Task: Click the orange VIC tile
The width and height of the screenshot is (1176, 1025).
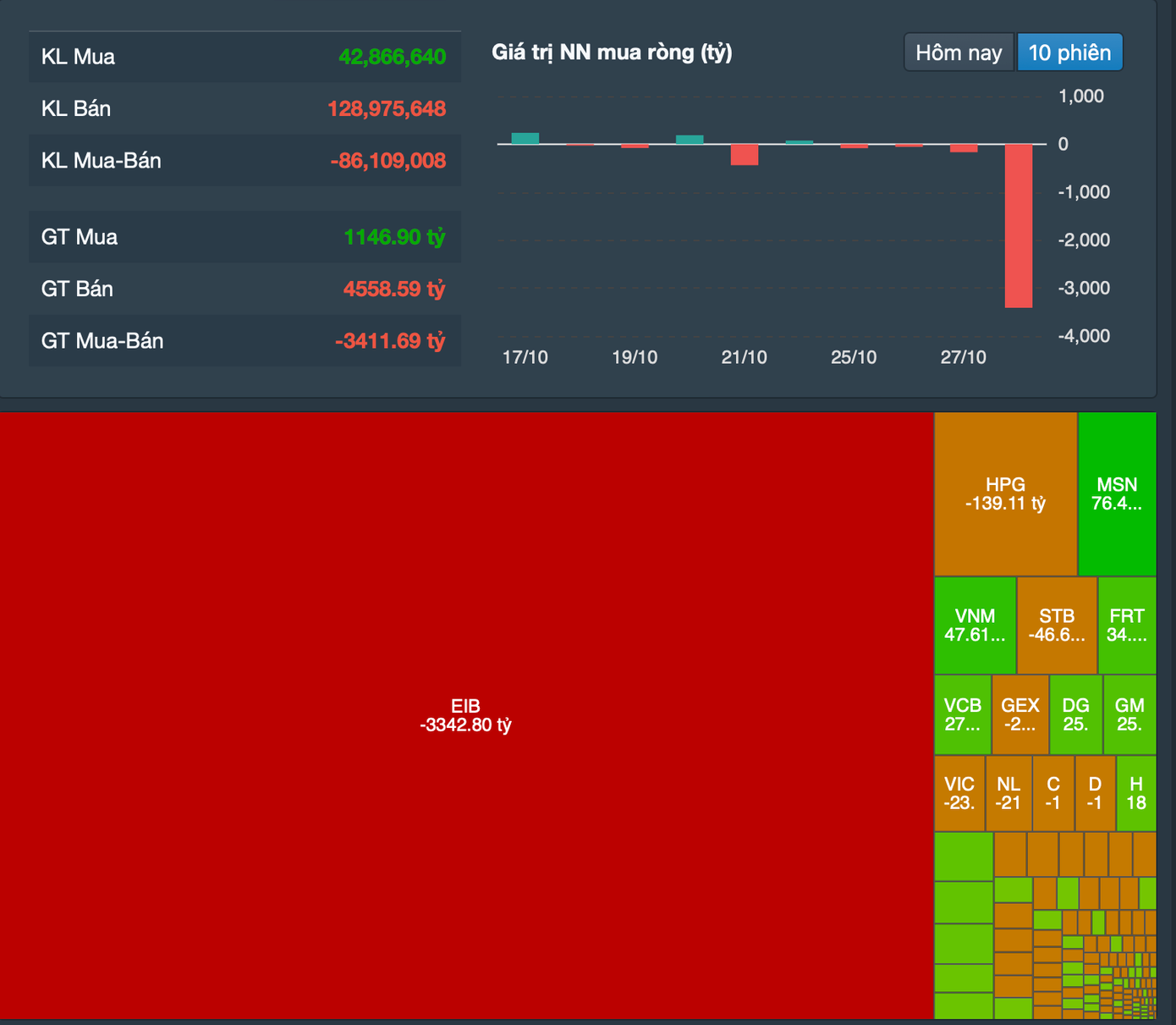Action: tap(959, 793)
